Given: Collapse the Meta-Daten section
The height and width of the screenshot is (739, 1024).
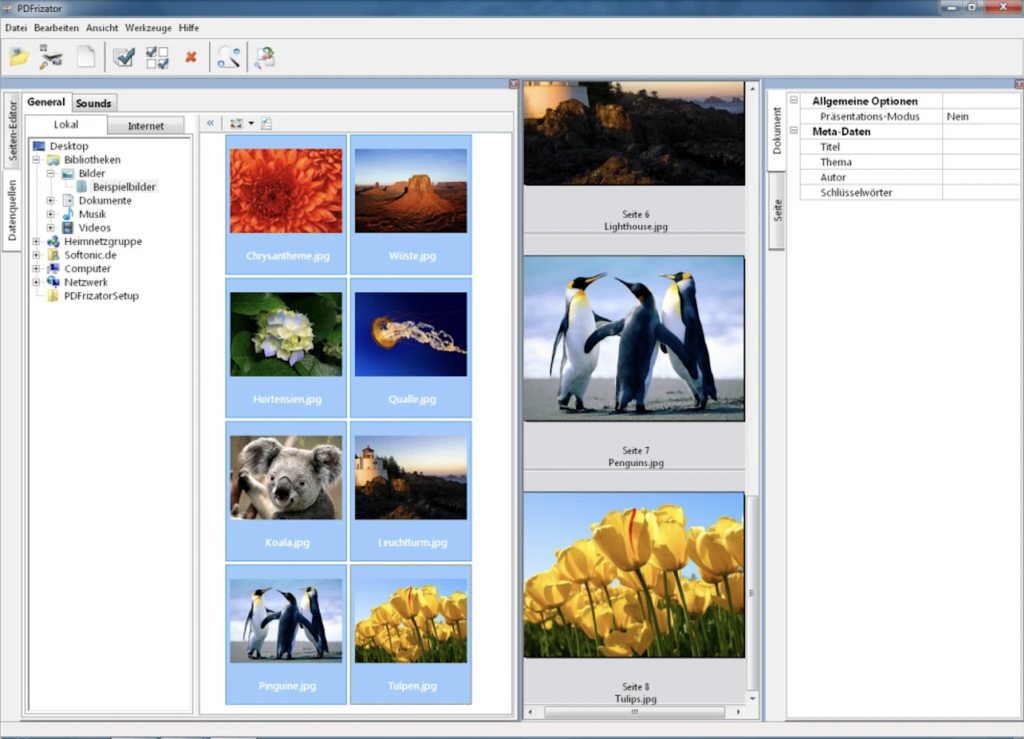Looking at the screenshot, I should tap(795, 131).
